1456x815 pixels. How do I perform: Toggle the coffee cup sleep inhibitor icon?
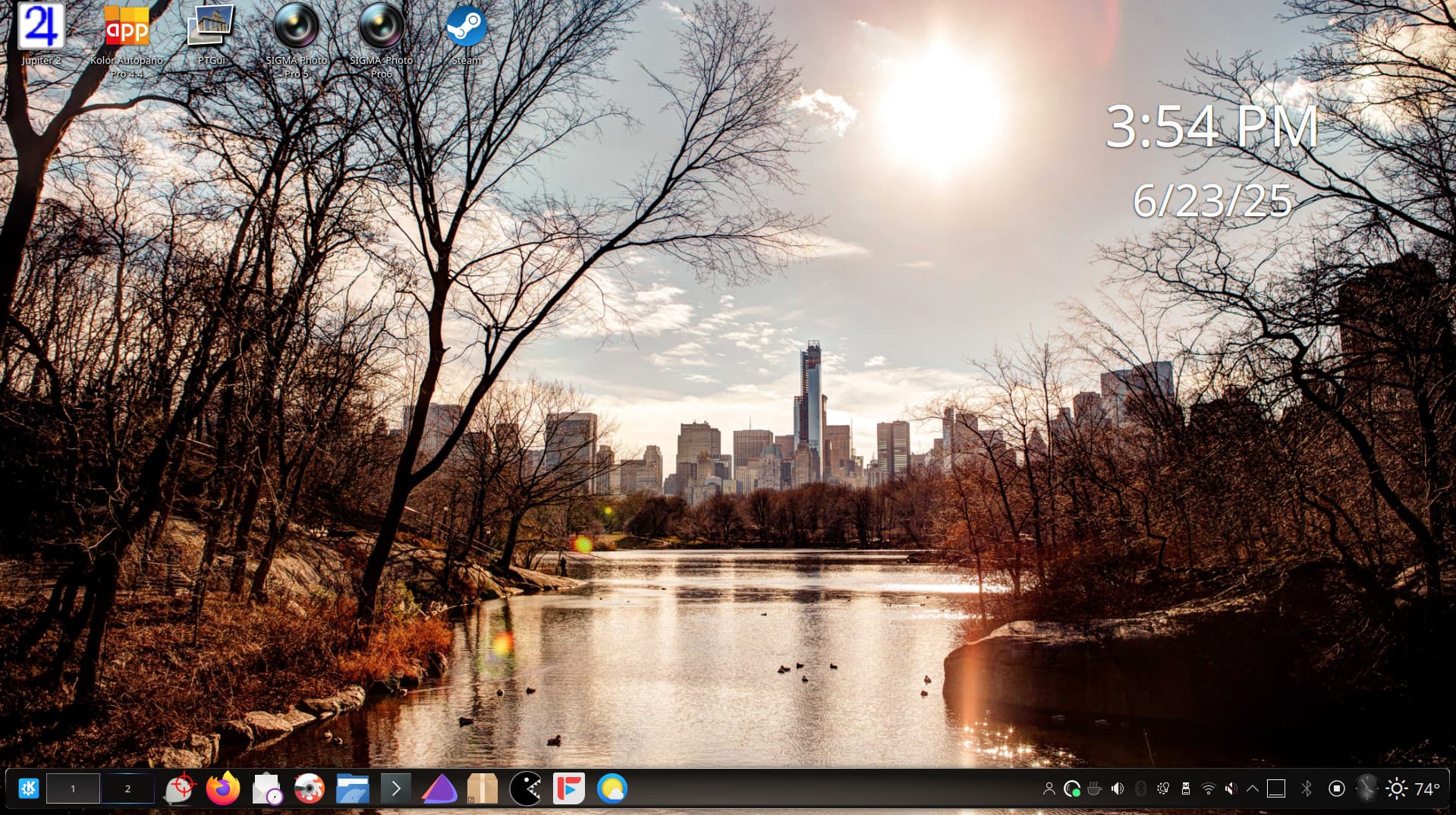[1094, 788]
